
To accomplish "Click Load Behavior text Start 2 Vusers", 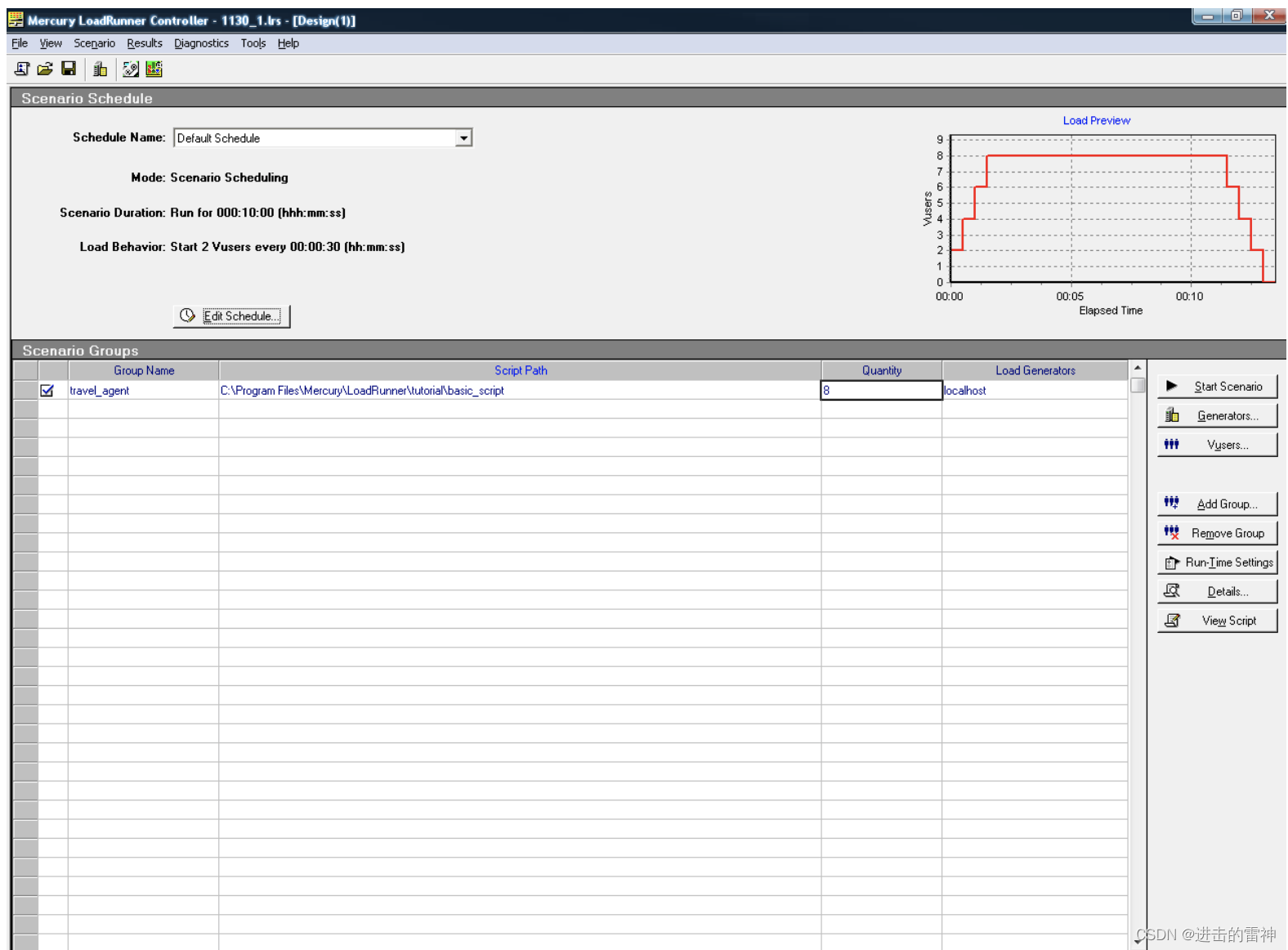I will 288,247.
